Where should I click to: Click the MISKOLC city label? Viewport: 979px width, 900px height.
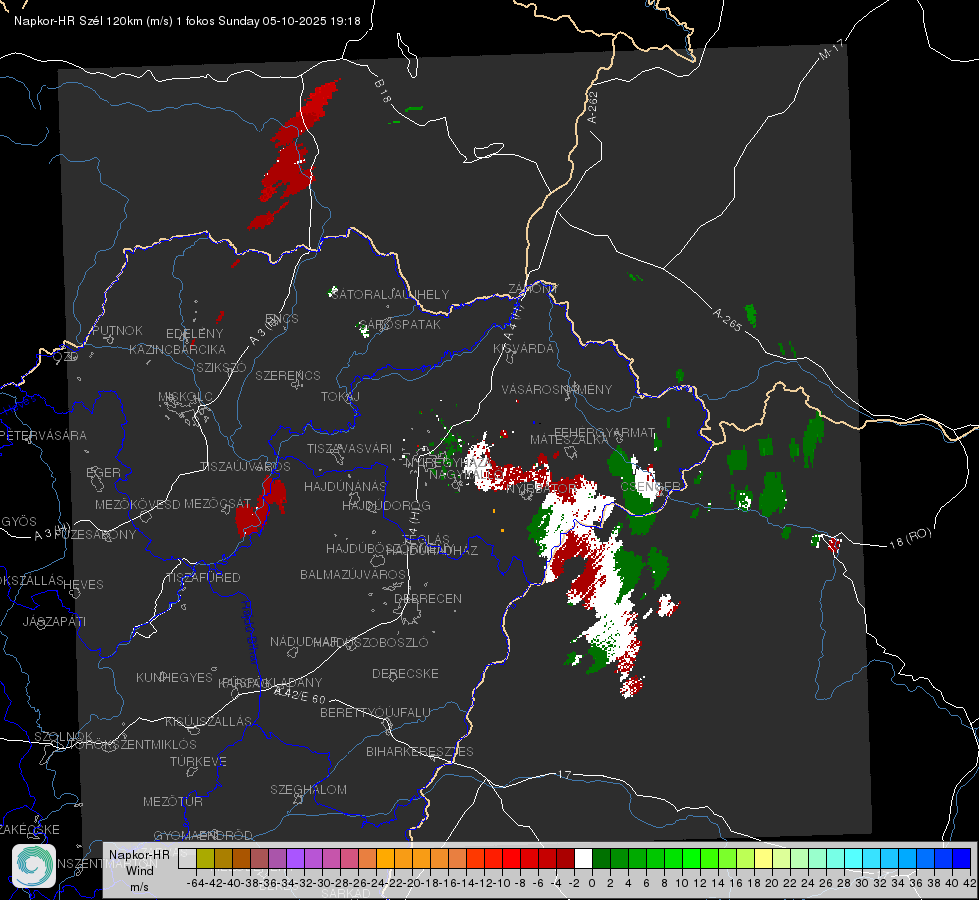pos(185,397)
